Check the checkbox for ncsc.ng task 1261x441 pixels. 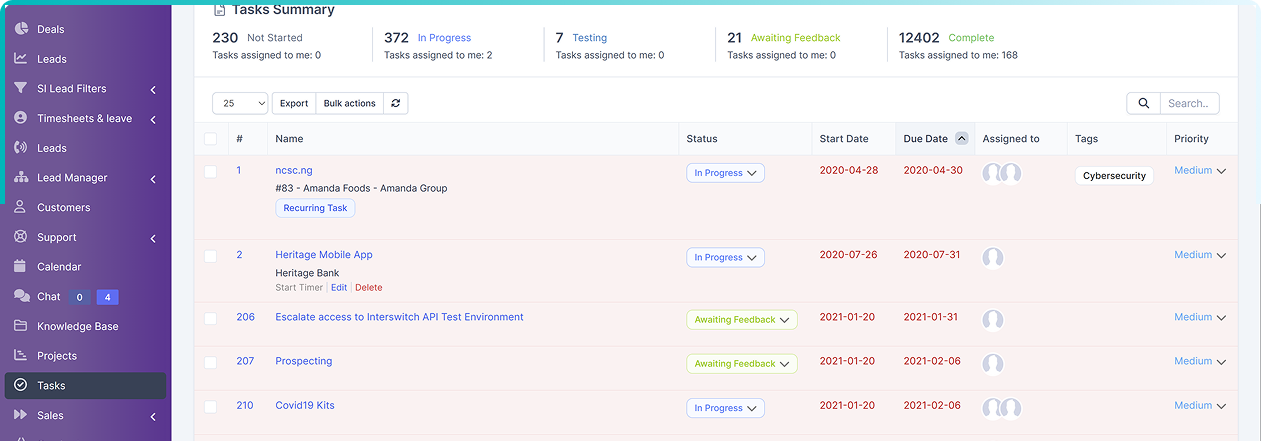[210, 172]
